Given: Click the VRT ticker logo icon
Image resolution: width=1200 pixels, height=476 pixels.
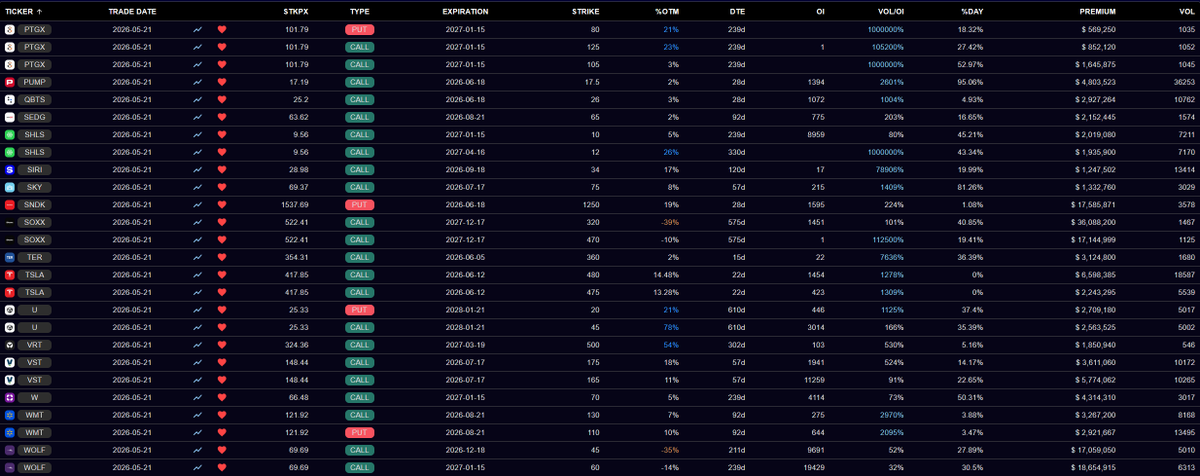Looking at the screenshot, I should (10, 345).
